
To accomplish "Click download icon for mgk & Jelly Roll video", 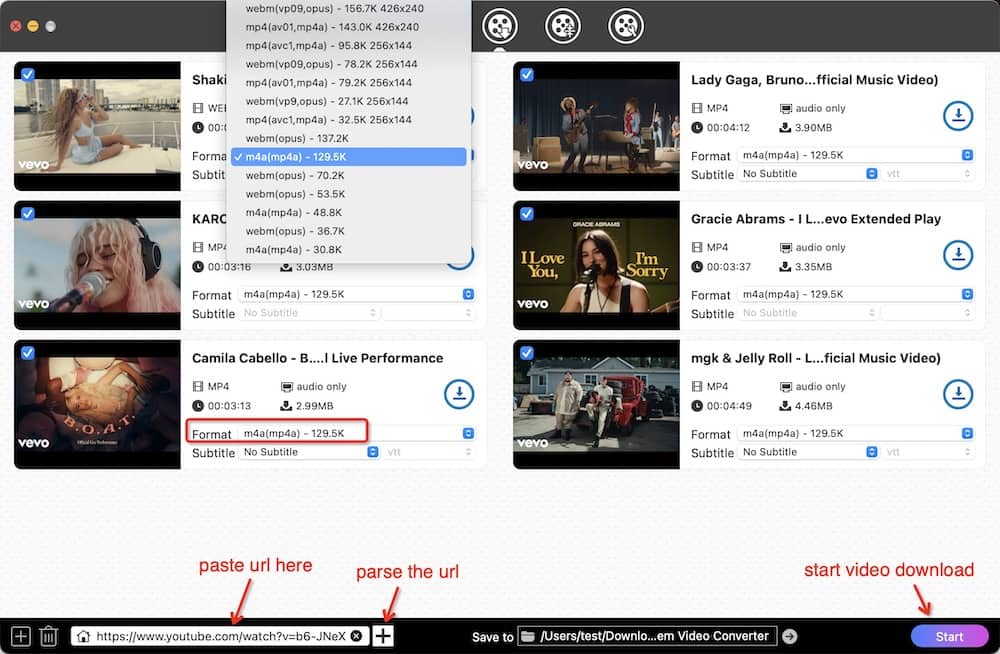I will (958, 394).
